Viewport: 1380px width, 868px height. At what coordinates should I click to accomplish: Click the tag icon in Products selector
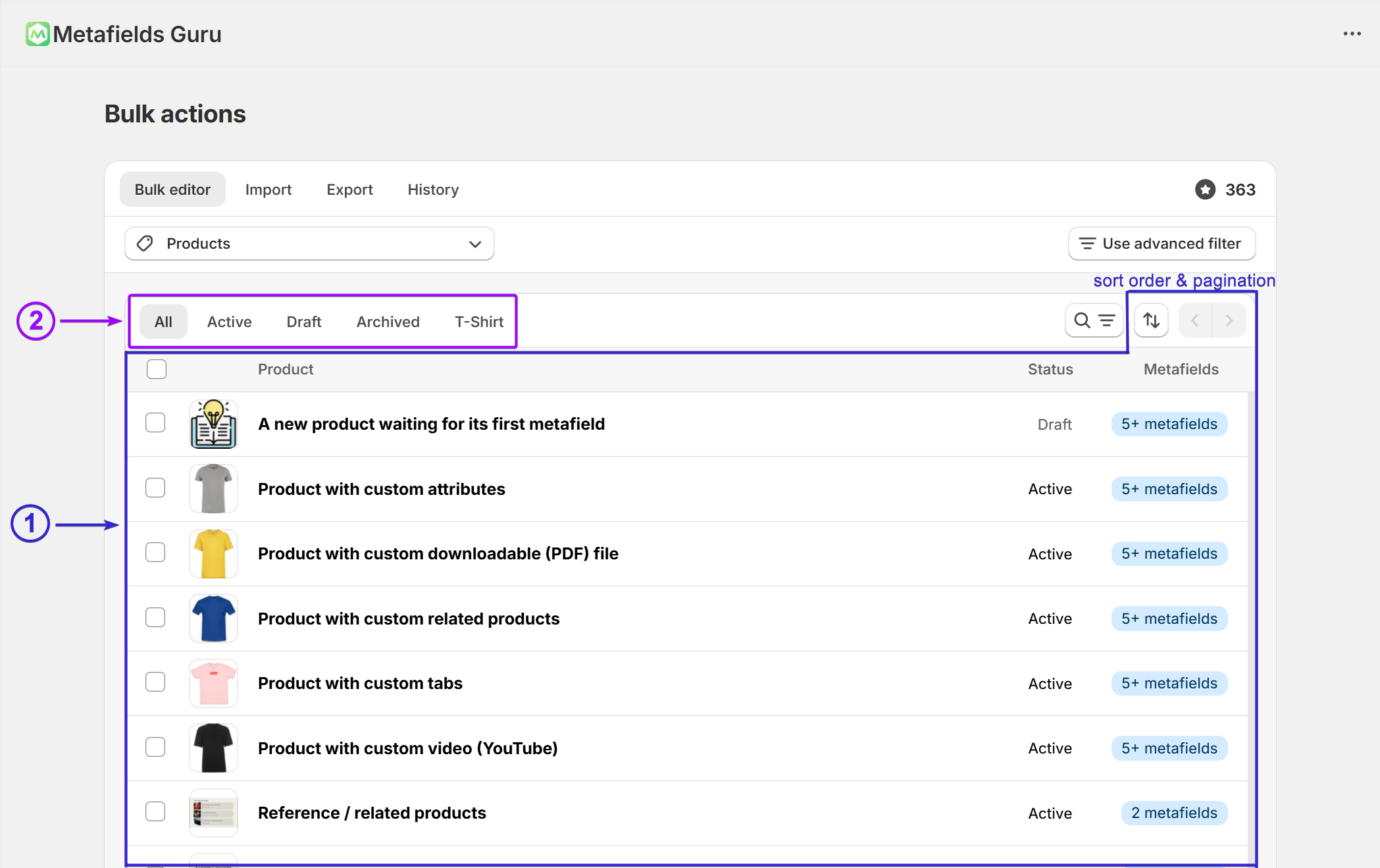tap(145, 243)
